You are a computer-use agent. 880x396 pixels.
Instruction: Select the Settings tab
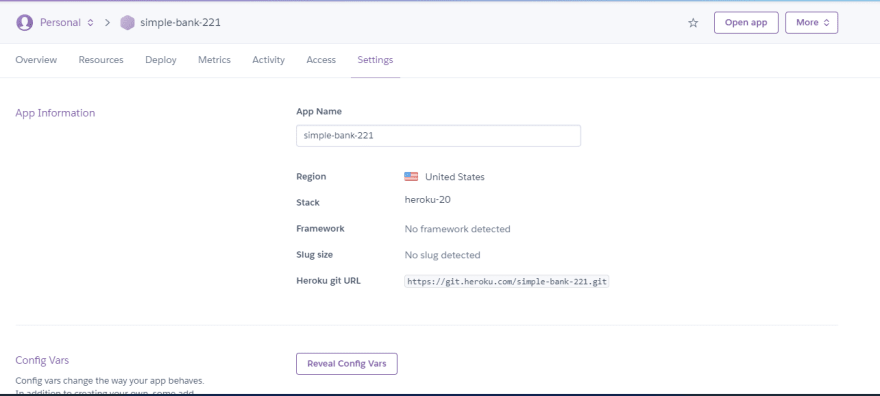(x=375, y=60)
